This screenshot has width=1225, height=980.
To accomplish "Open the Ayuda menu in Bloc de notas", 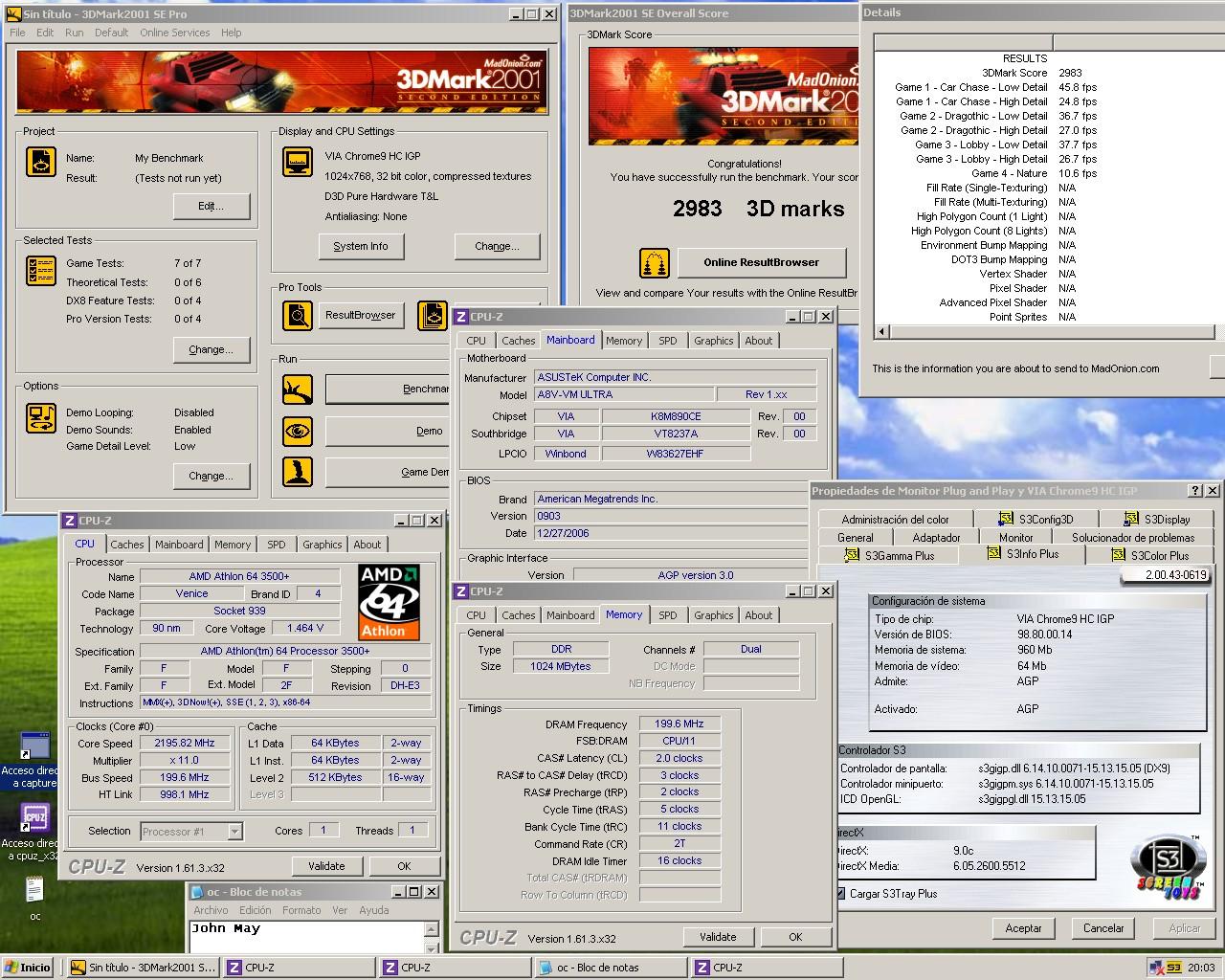I will pos(373,910).
